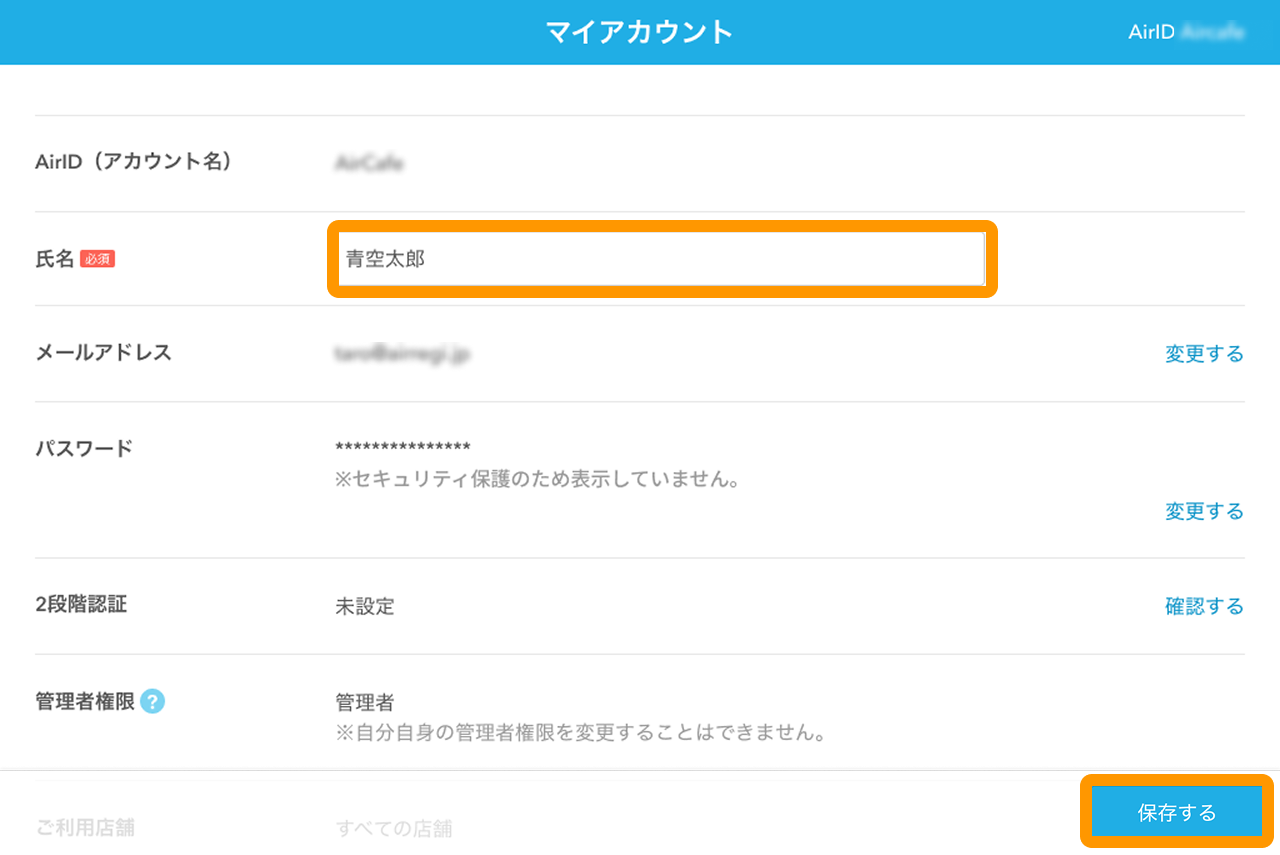Click the blurred email address value
Viewport: 1280px width, 855px height.
(402, 353)
